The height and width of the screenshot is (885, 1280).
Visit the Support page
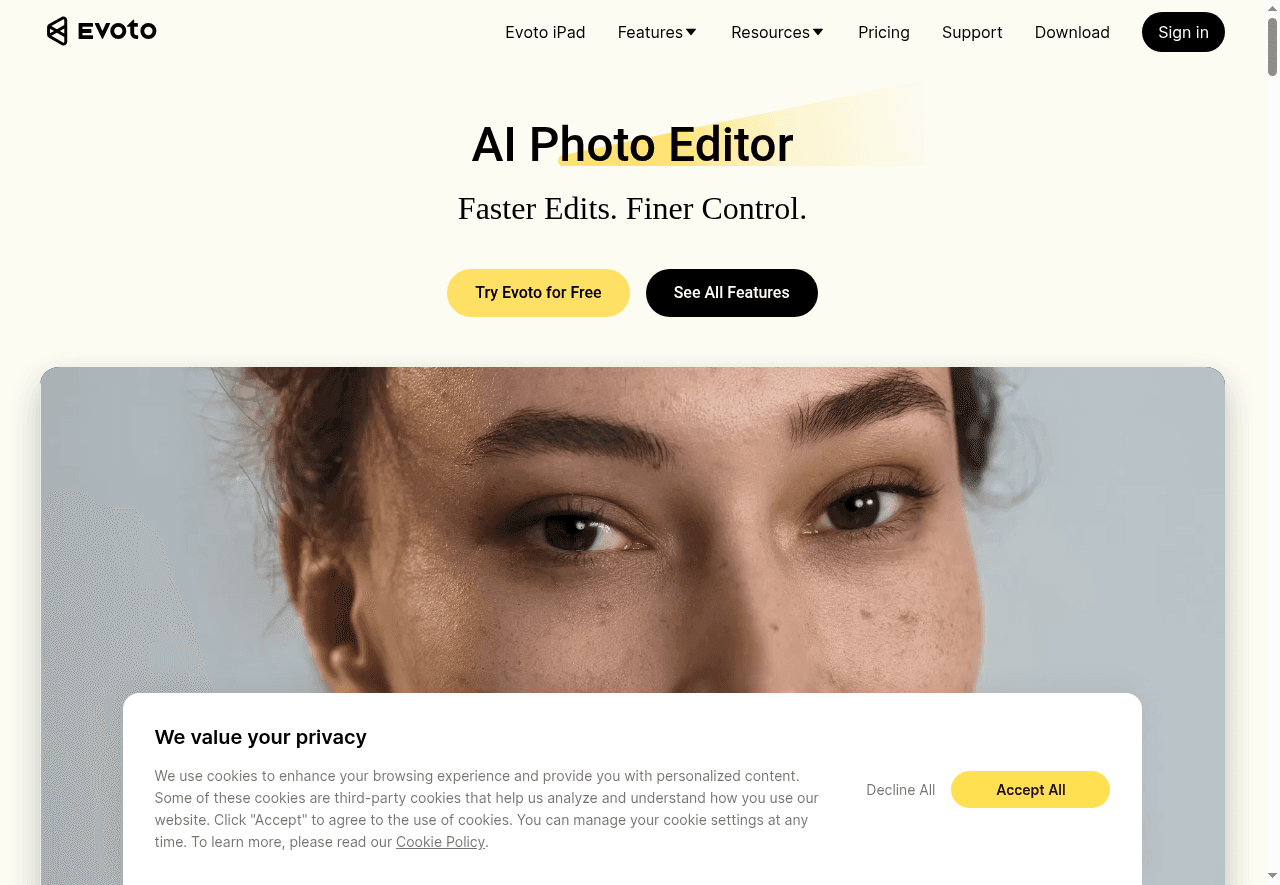pyautogui.click(x=972, y=32)
